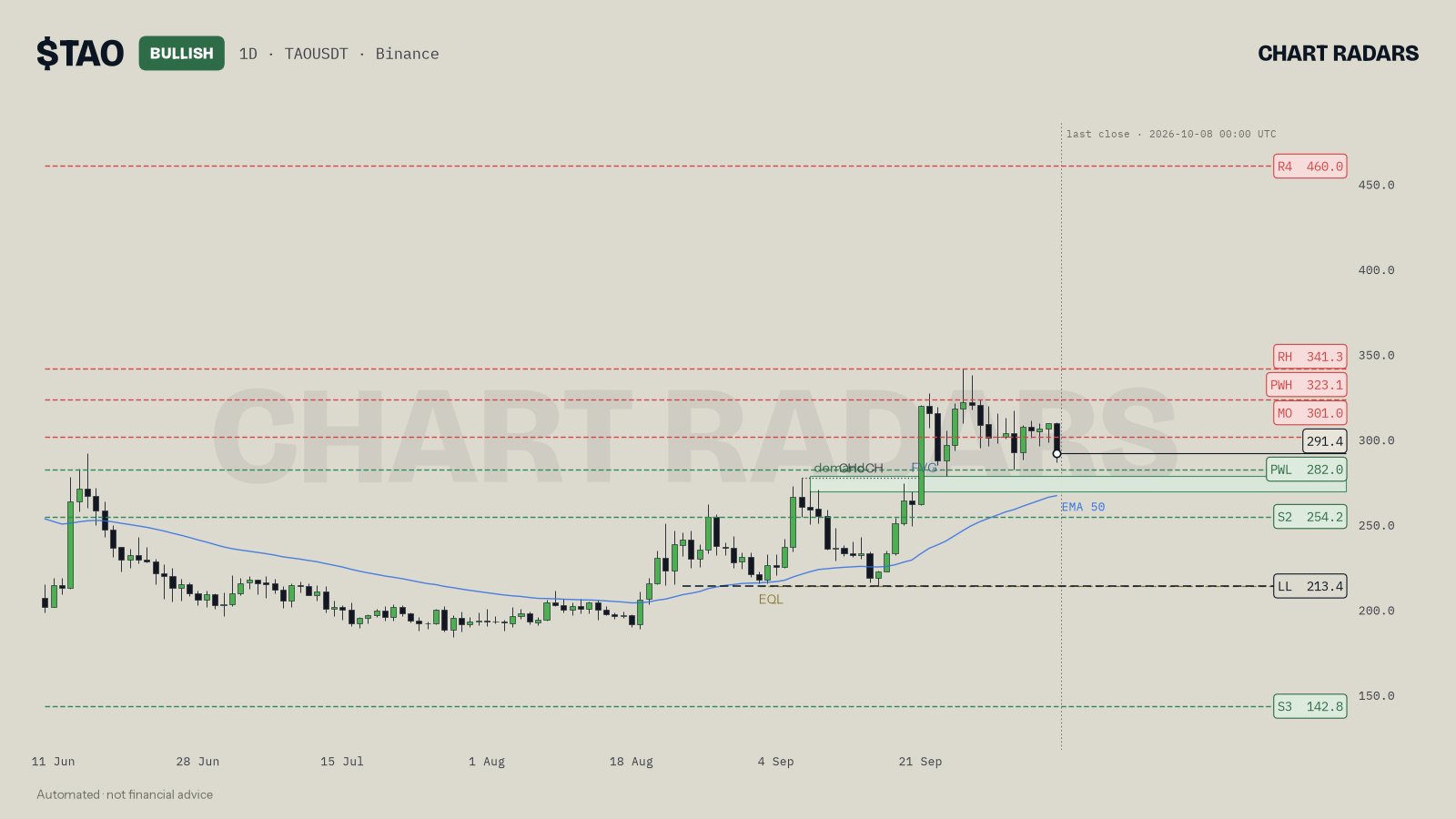Viewport: 1456px width, 819px height.
Task: Click the EMA 50 line label
Action: pos(1083,507)
